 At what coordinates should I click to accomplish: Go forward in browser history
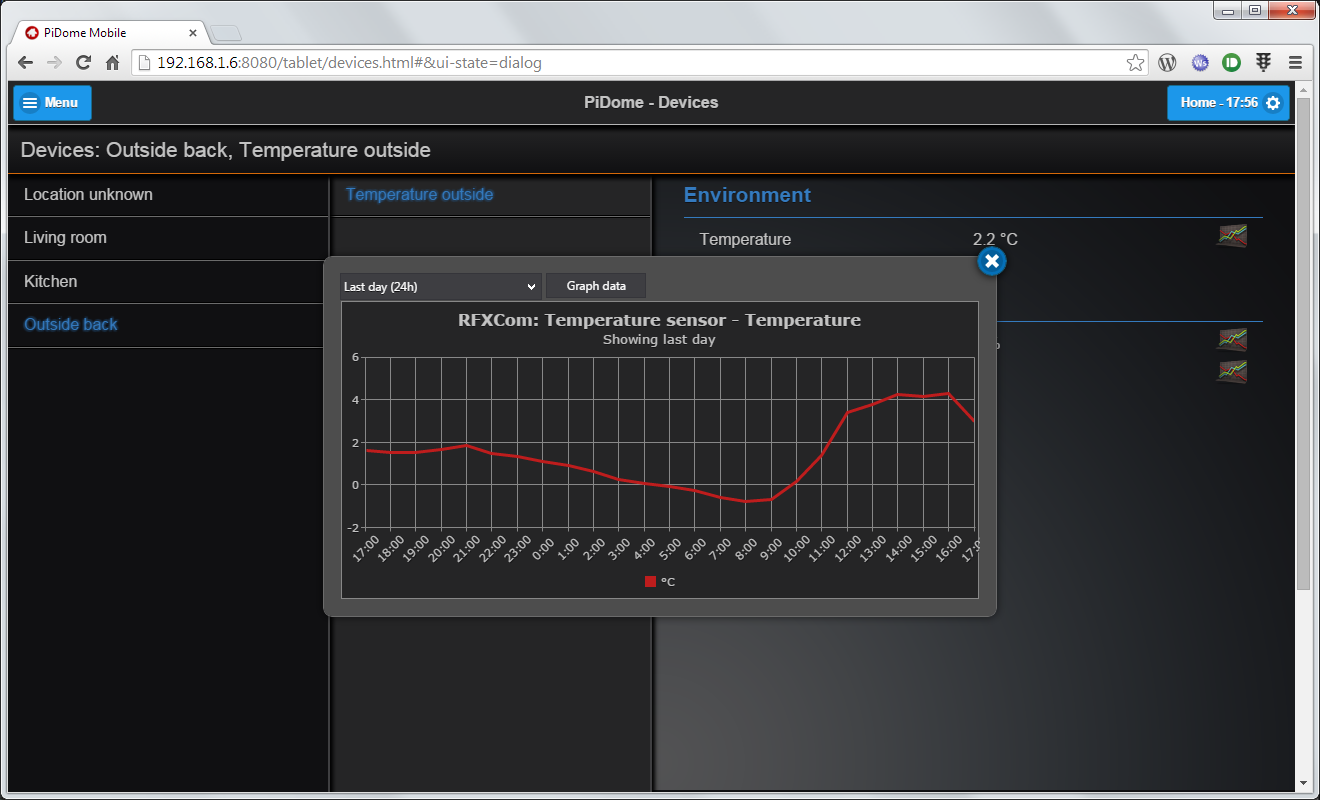(55, 62)
